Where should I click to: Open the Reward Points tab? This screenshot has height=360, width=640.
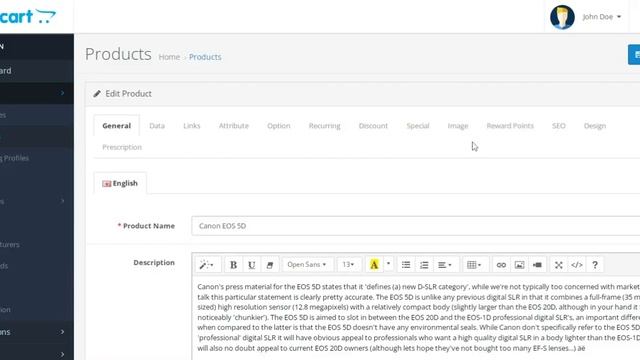(510, 126)
